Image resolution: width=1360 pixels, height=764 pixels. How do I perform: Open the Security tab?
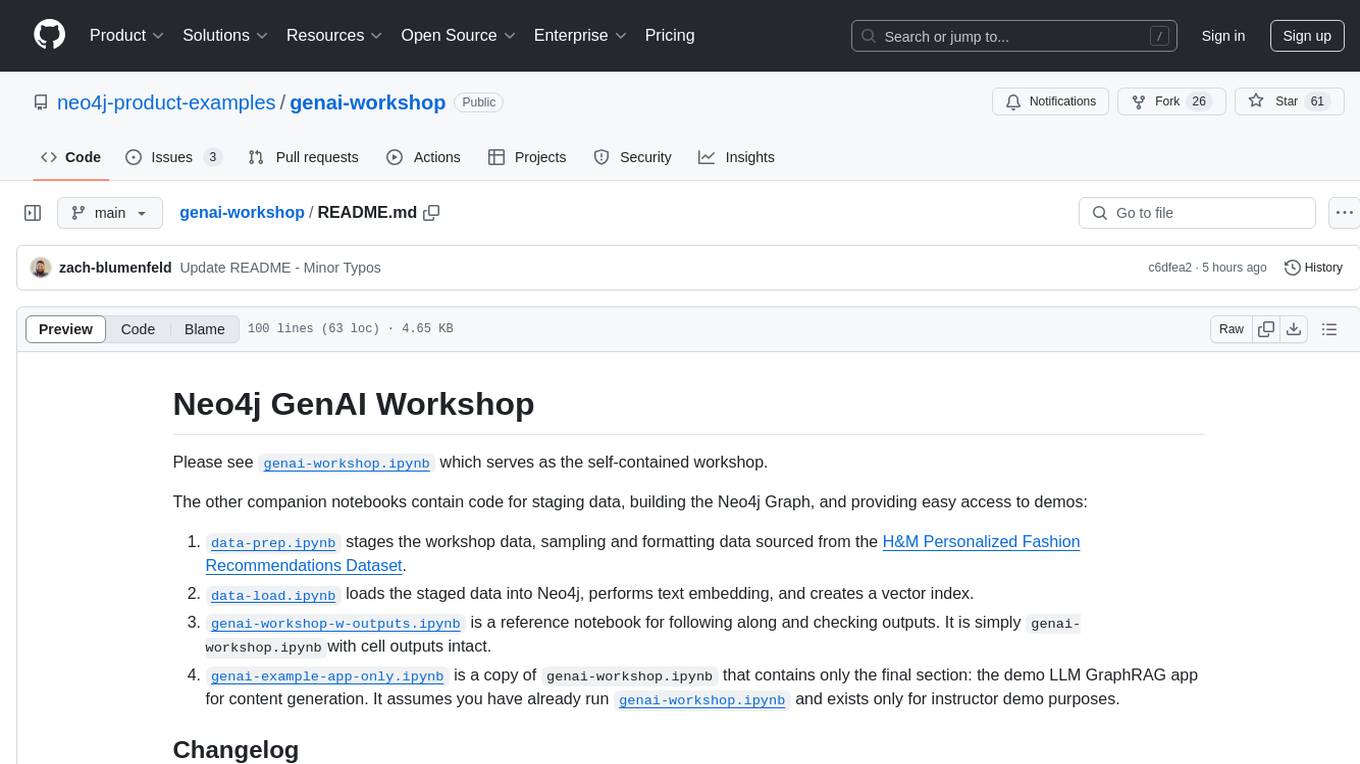tap(632, 157)
